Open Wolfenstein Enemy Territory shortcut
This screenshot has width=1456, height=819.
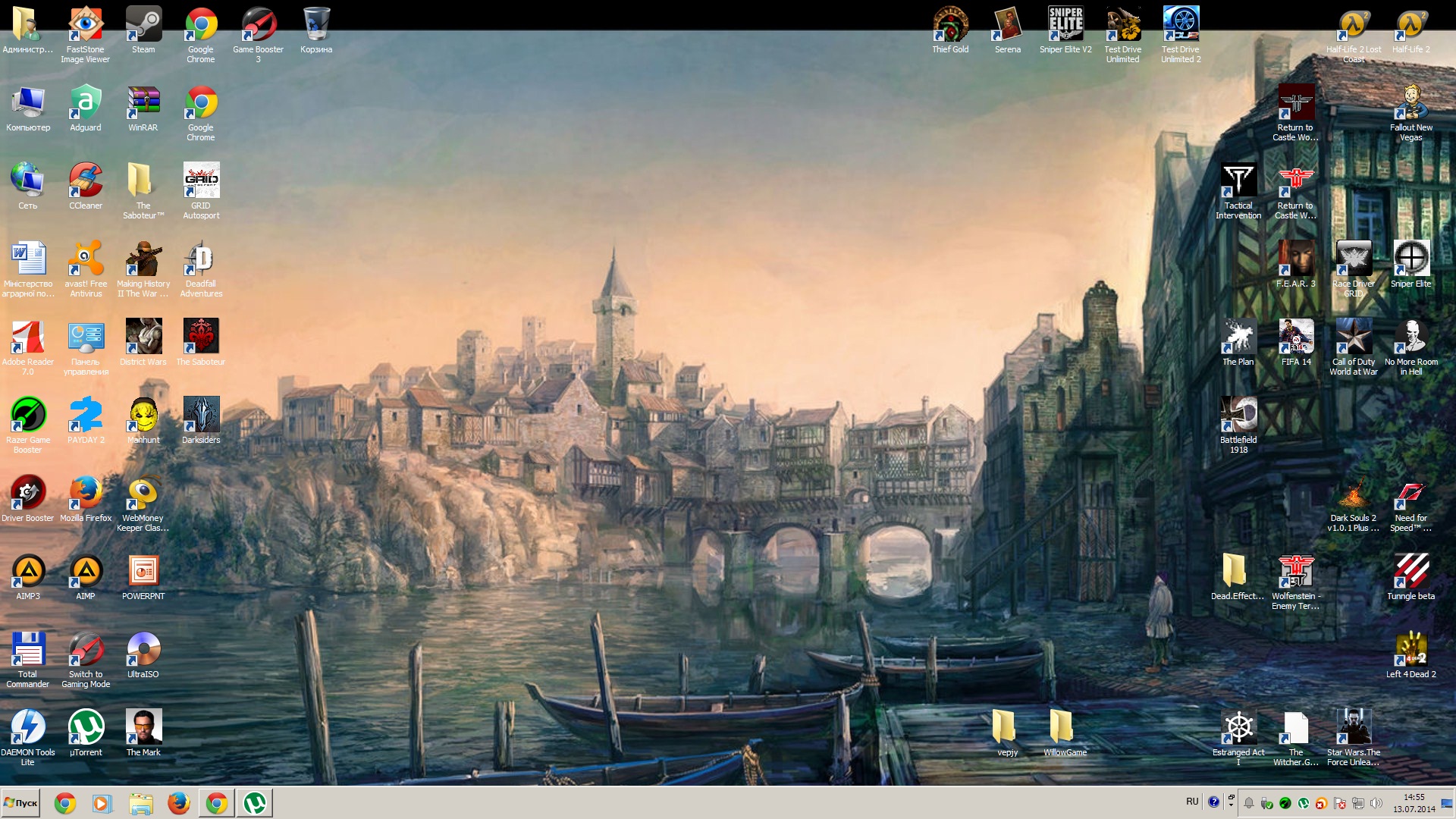[1296, 581]
